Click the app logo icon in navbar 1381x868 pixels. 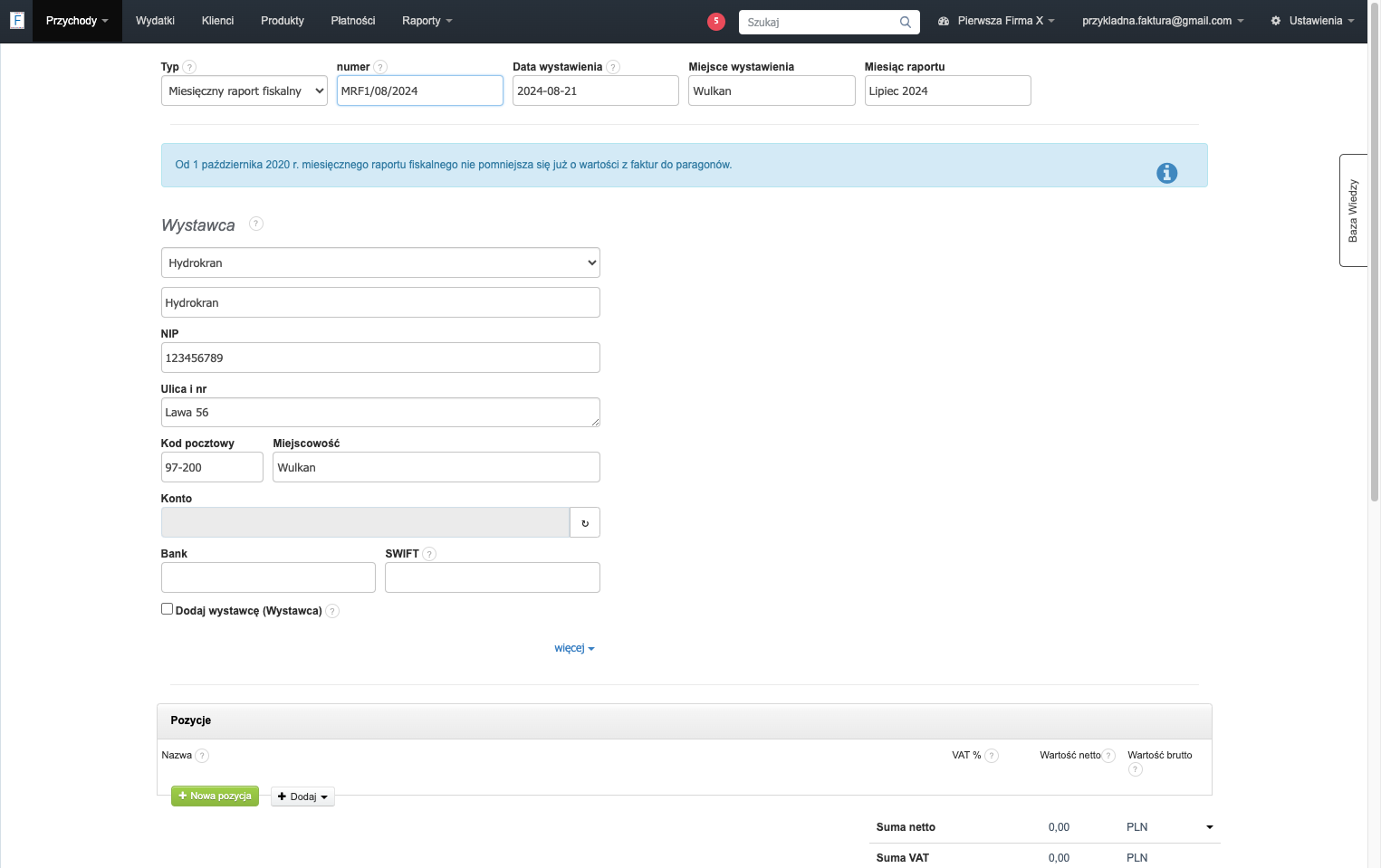tap(16, 20)
